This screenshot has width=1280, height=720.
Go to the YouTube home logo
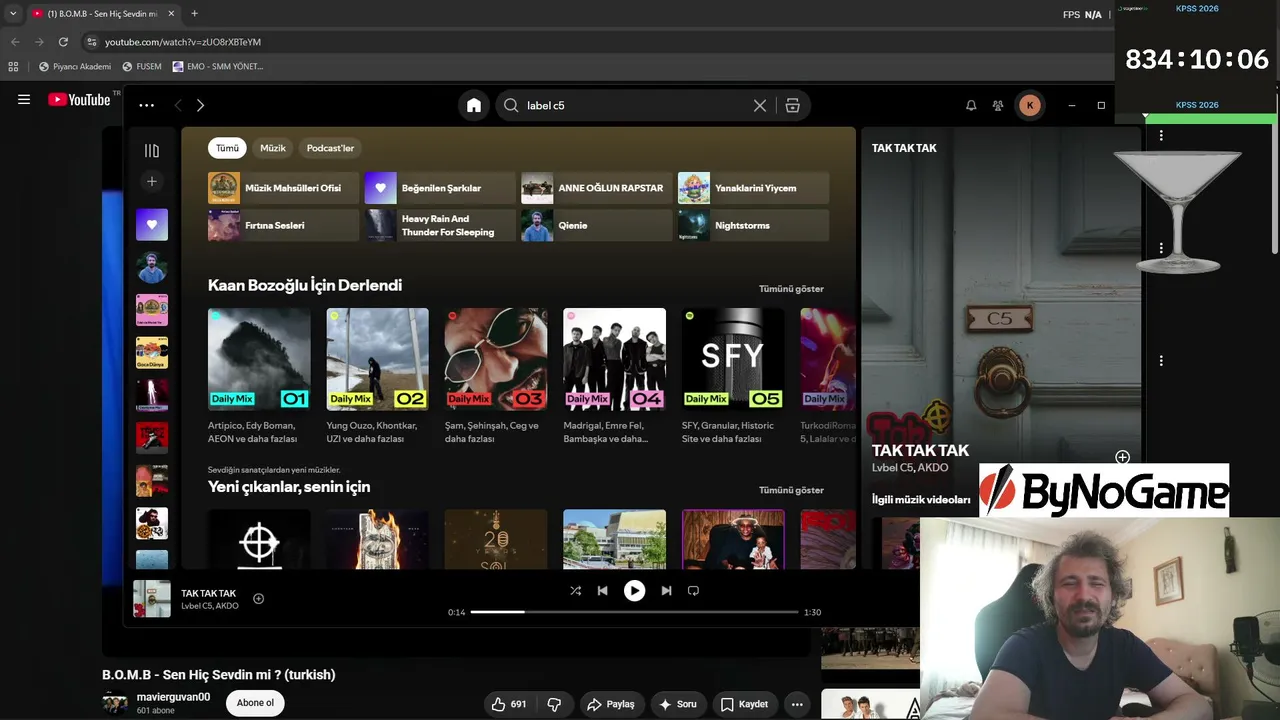click(79, 100)
